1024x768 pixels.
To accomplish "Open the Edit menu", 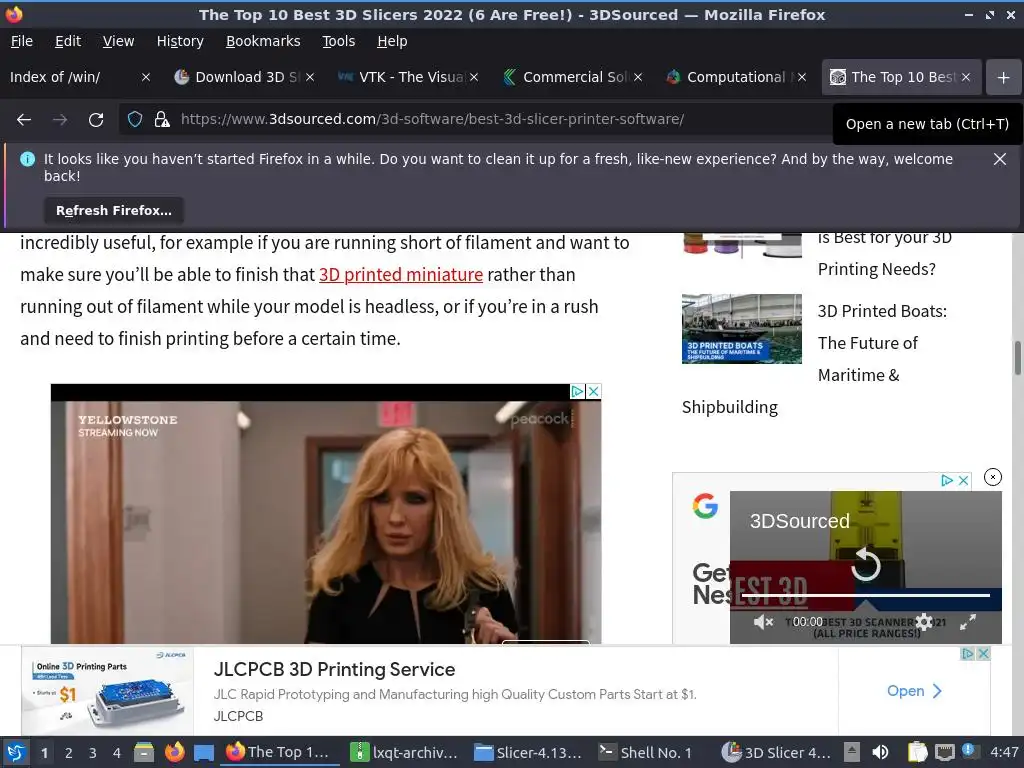I will click(x=68, y=41).
